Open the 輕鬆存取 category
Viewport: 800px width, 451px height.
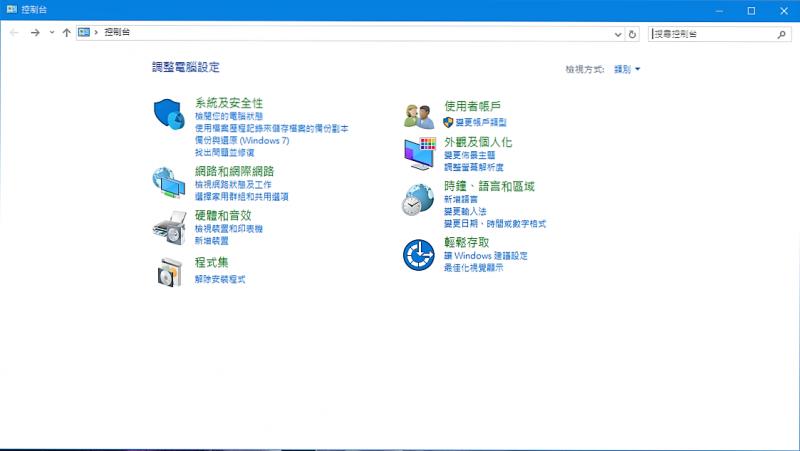(466, 242)
